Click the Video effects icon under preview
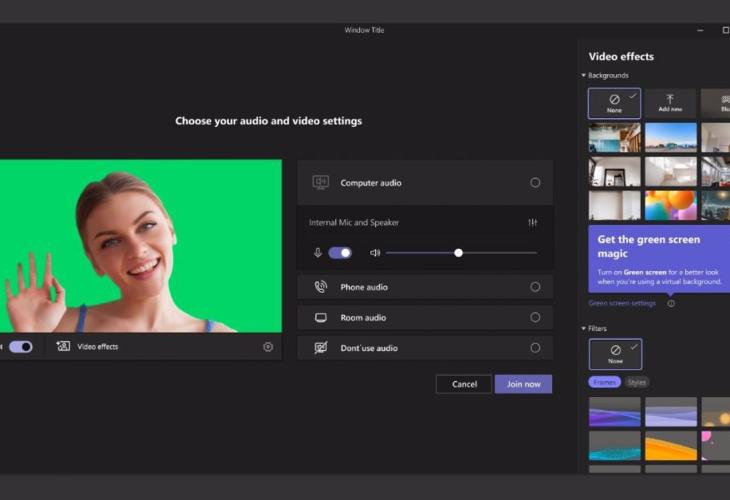This screenshot has width=730, height=500. click(63, 346)
